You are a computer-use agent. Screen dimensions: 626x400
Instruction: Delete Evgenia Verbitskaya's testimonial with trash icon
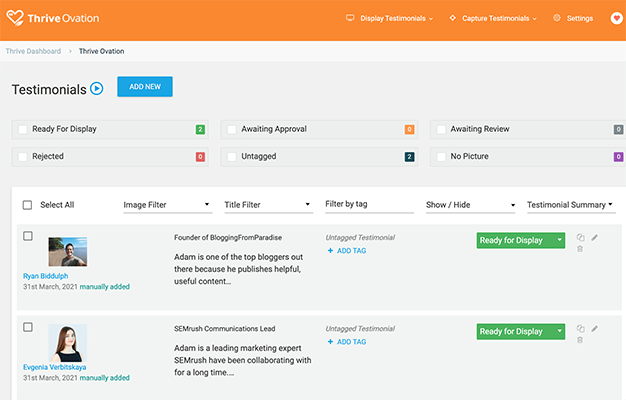tap(580, 340)
